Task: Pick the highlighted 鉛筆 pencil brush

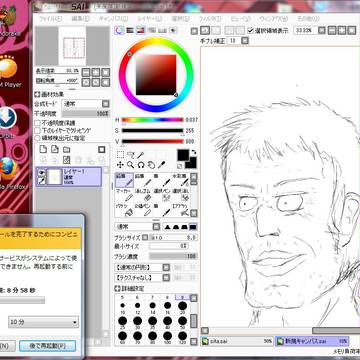Action: click(x=124, y=180)
